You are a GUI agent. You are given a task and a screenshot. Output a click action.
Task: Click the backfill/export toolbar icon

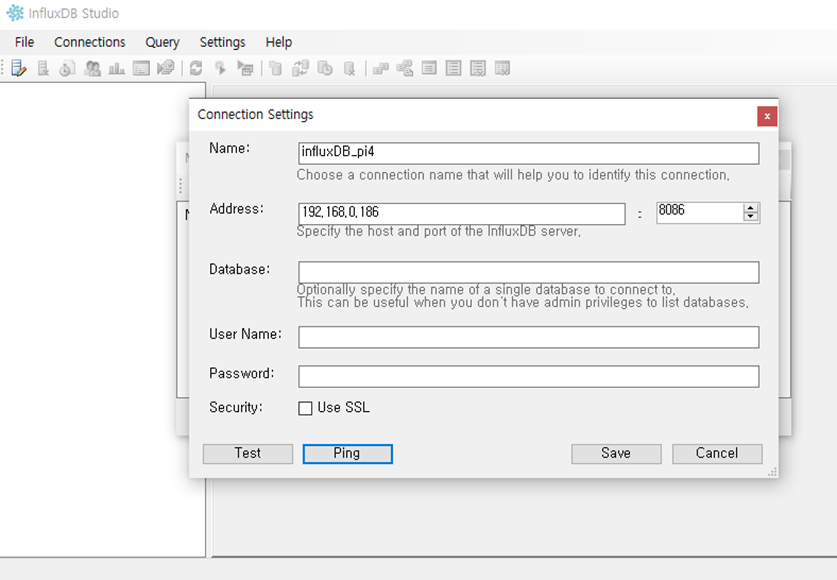pyautogui.click(x=166, y=68)
